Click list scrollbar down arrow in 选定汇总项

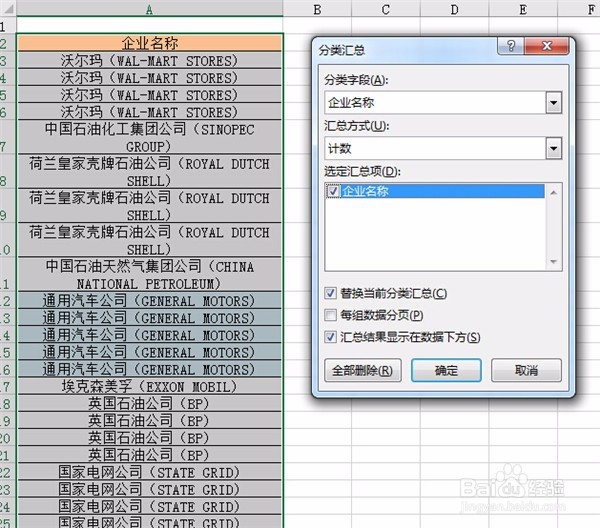[x=553, y=262]
